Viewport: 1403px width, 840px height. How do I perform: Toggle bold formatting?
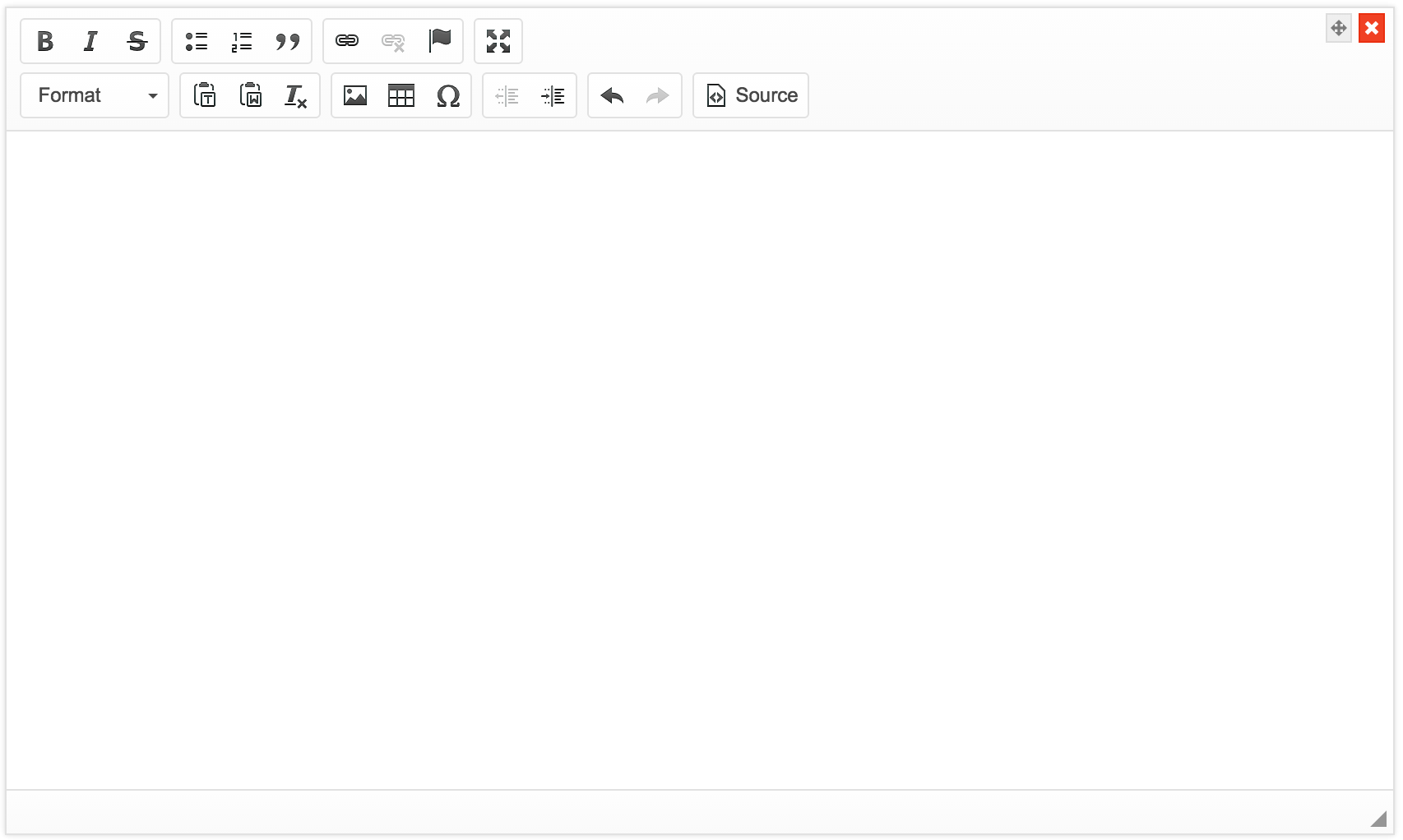45,41
